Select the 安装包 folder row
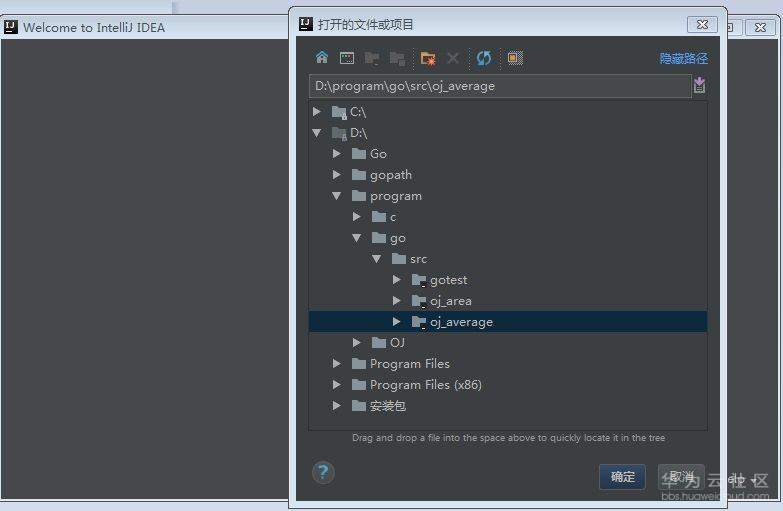The height and width of the screenshot is (511, 783). tap(508, 406)
